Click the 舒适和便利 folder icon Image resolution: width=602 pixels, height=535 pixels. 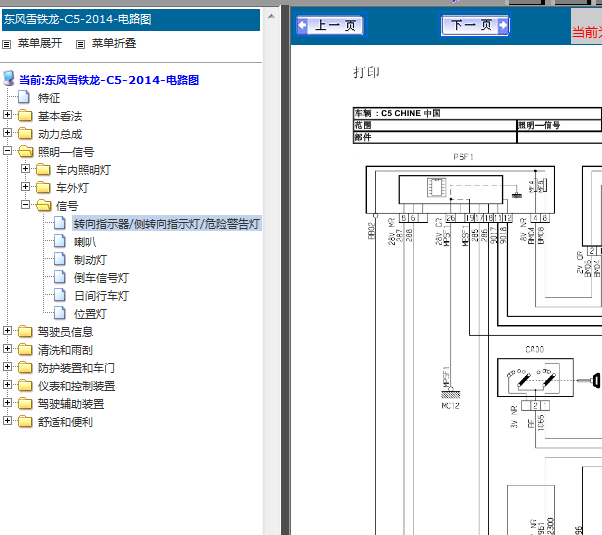click(x=25, y=421)
